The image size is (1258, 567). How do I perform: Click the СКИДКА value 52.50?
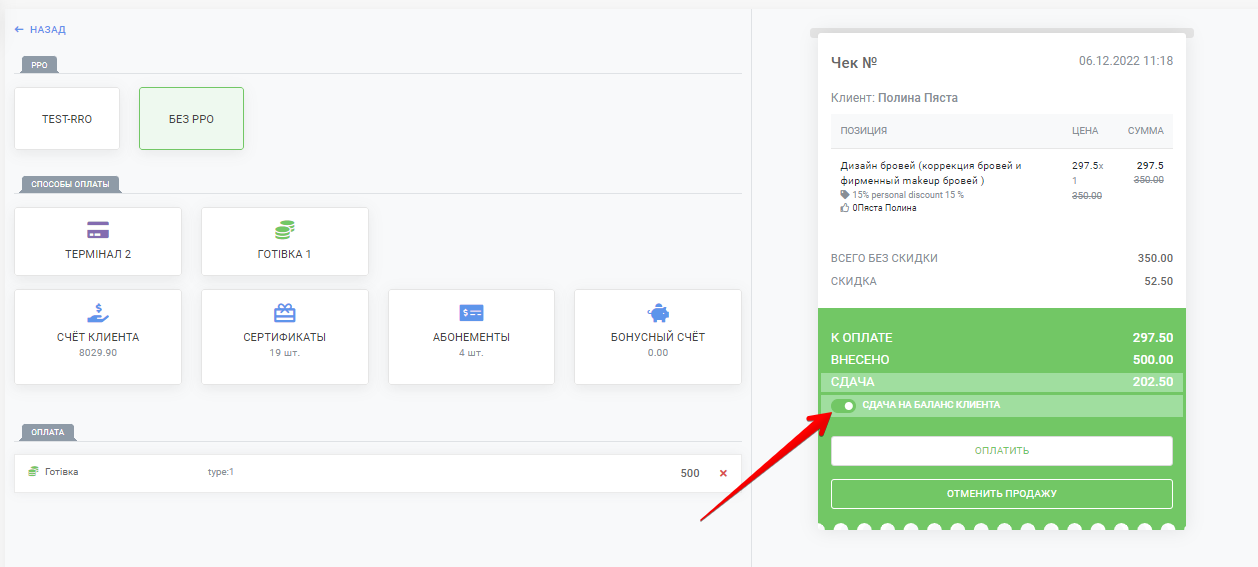click(x=1159, y=281)
